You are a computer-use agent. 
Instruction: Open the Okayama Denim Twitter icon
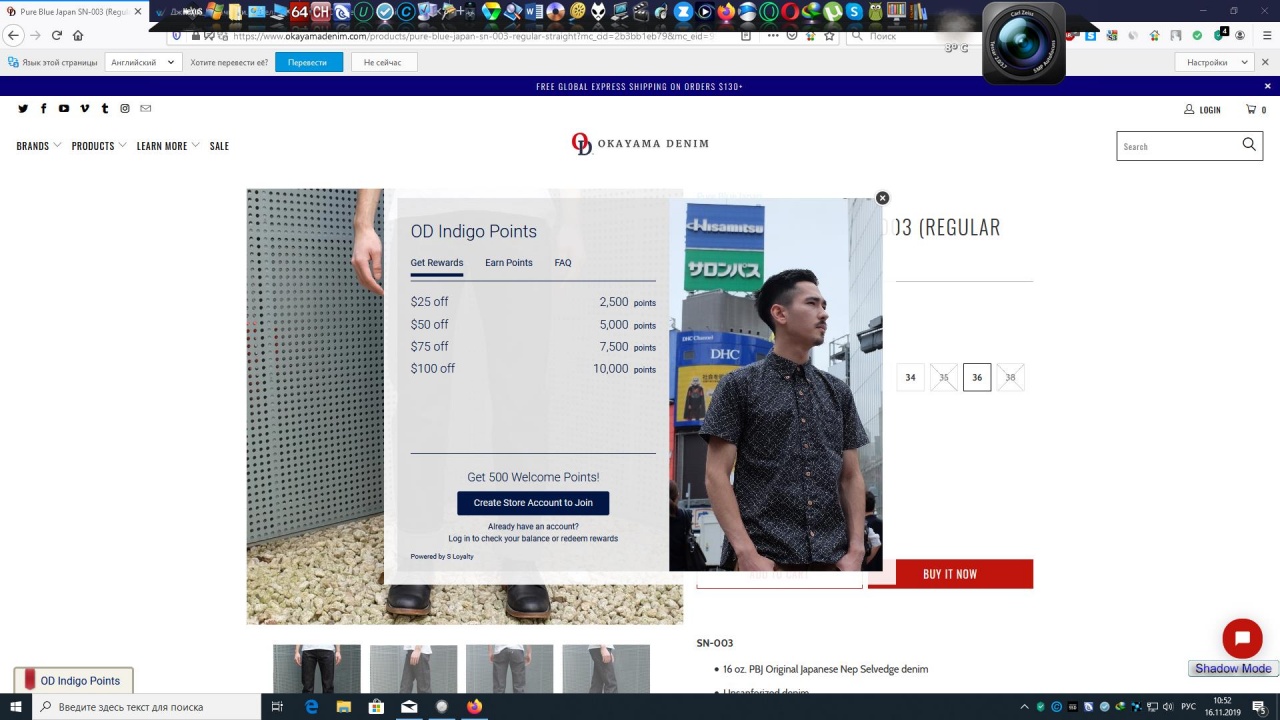[23, 109]
